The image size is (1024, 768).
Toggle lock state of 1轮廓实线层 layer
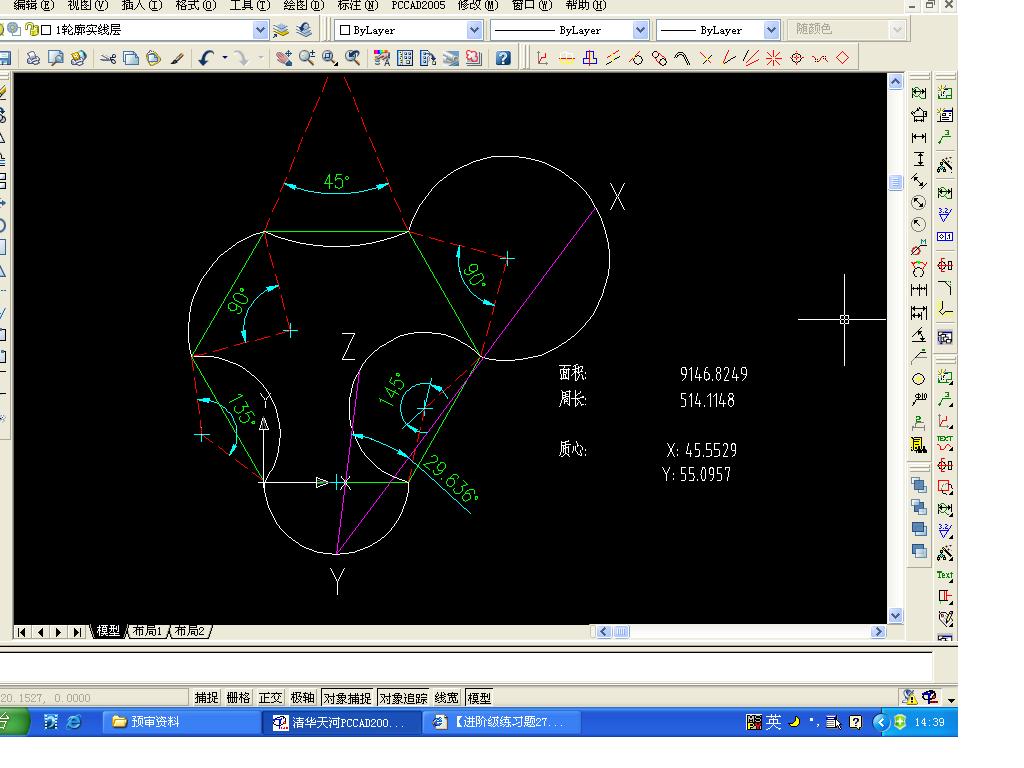(x=31, y=30)
